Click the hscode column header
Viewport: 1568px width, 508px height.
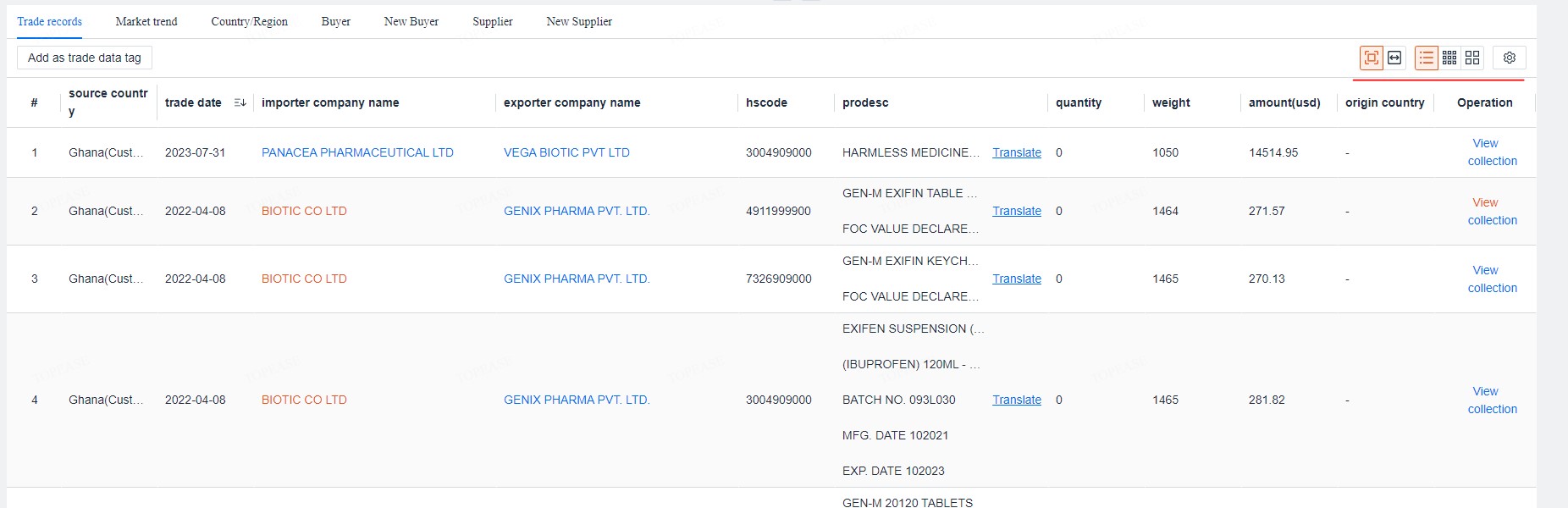766,102
